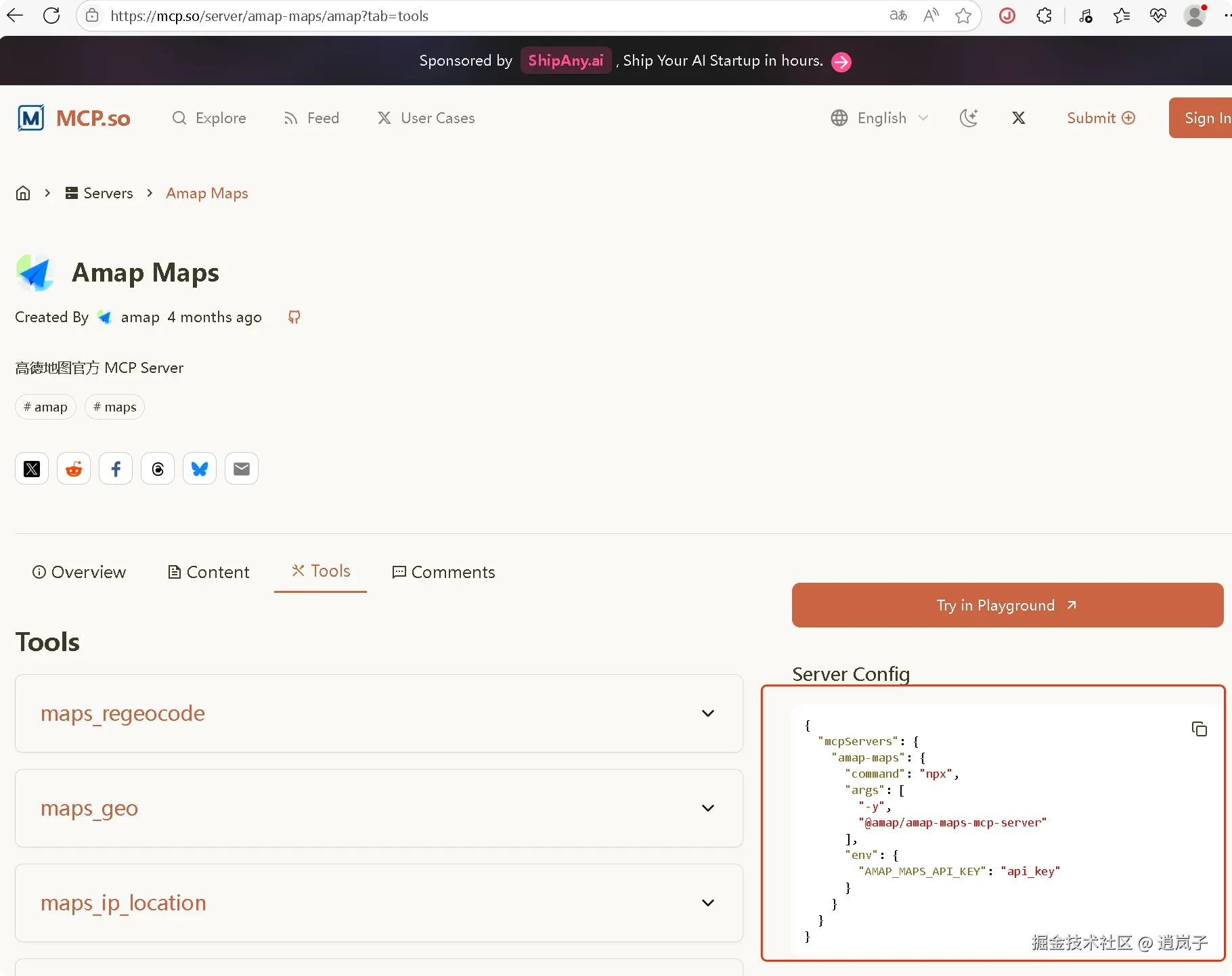
Task: Copy the Server Config JSON
Action: 1199,728
